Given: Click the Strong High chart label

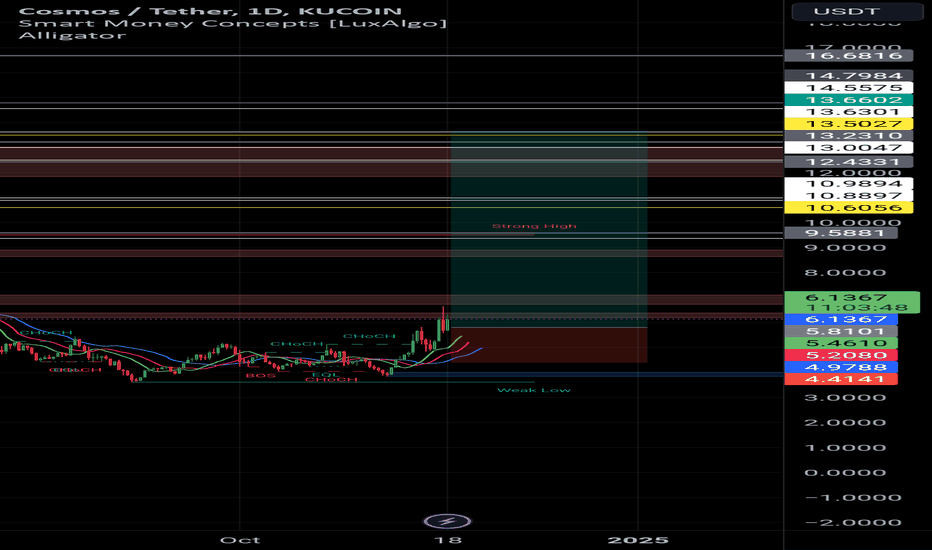Looking at the screenshot, I should click(x=534, y=226).
